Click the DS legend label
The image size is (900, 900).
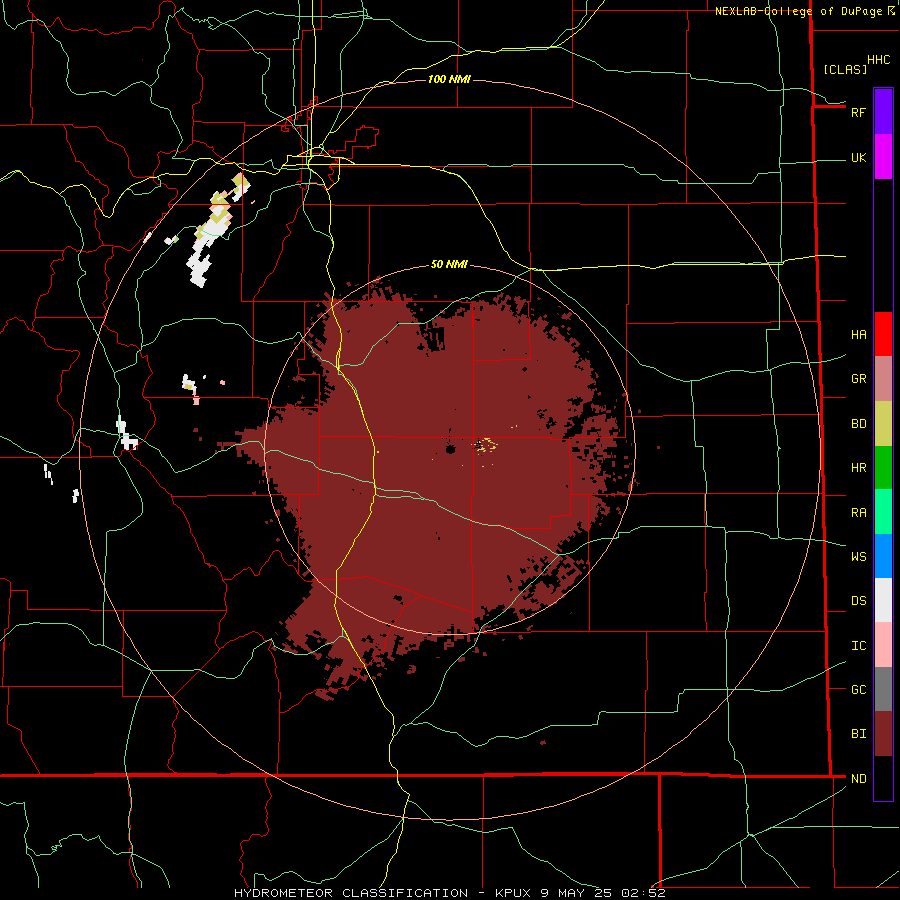858,601
